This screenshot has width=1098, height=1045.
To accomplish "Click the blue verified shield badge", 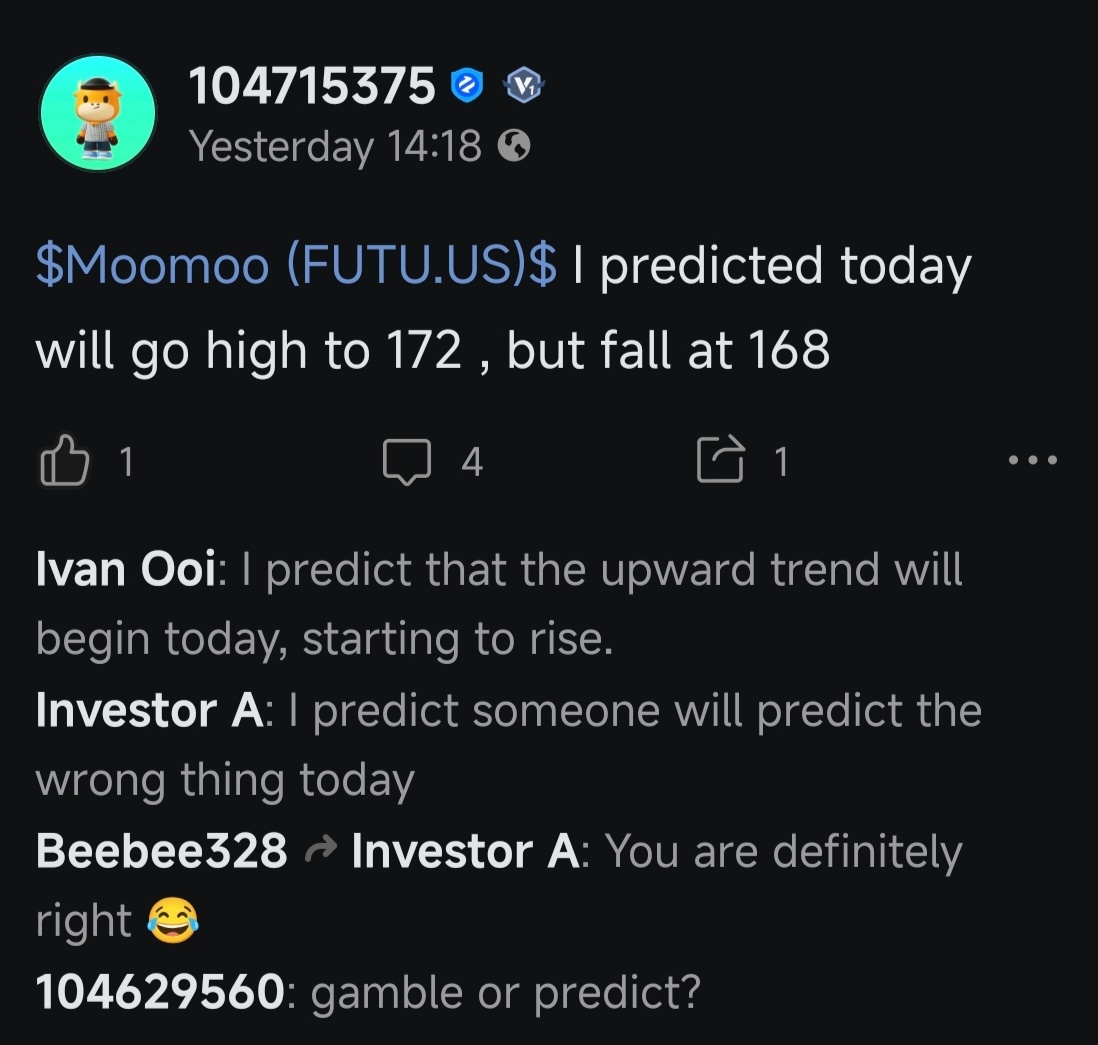I will [x=466, y=85].
